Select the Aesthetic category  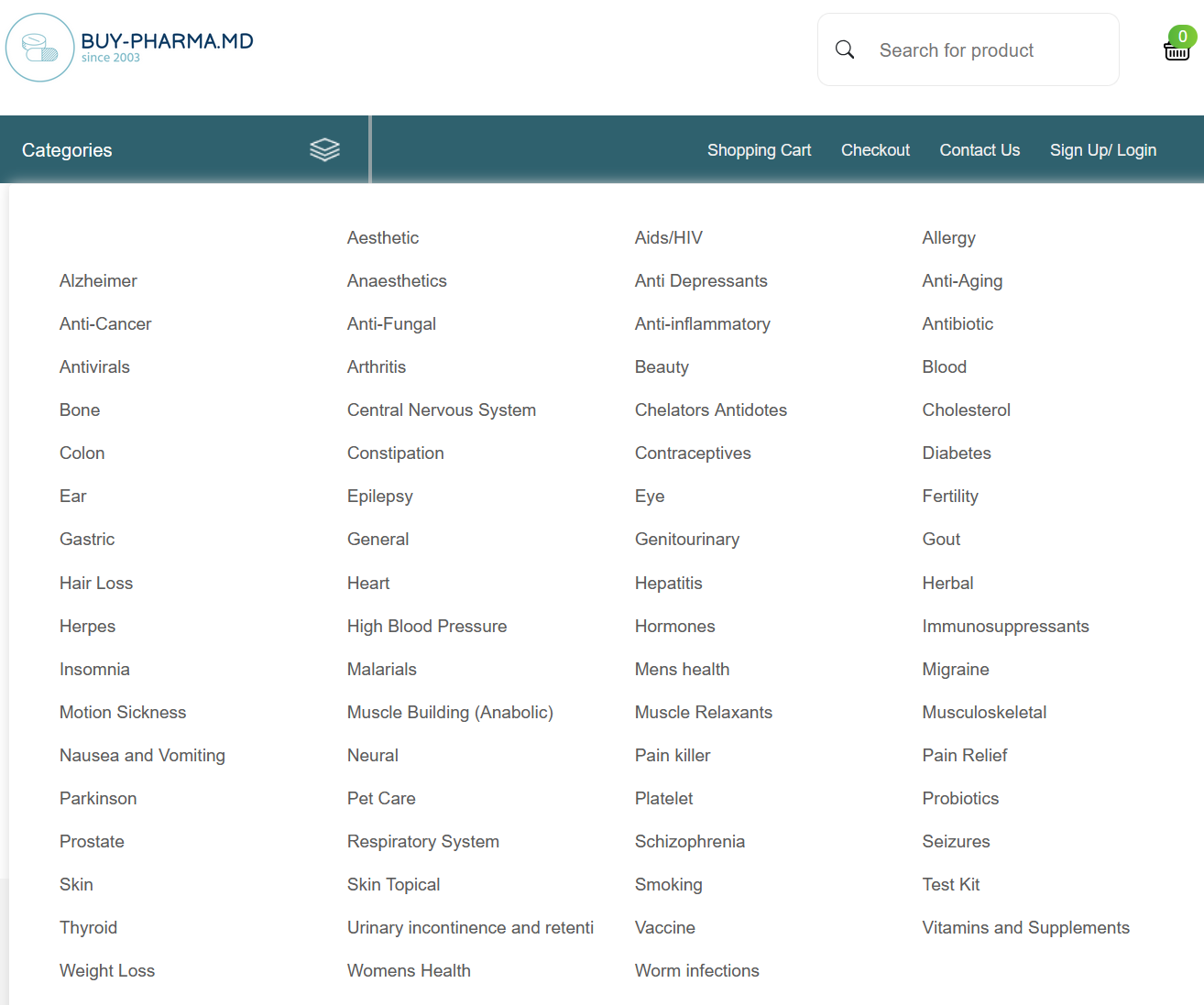383,238
